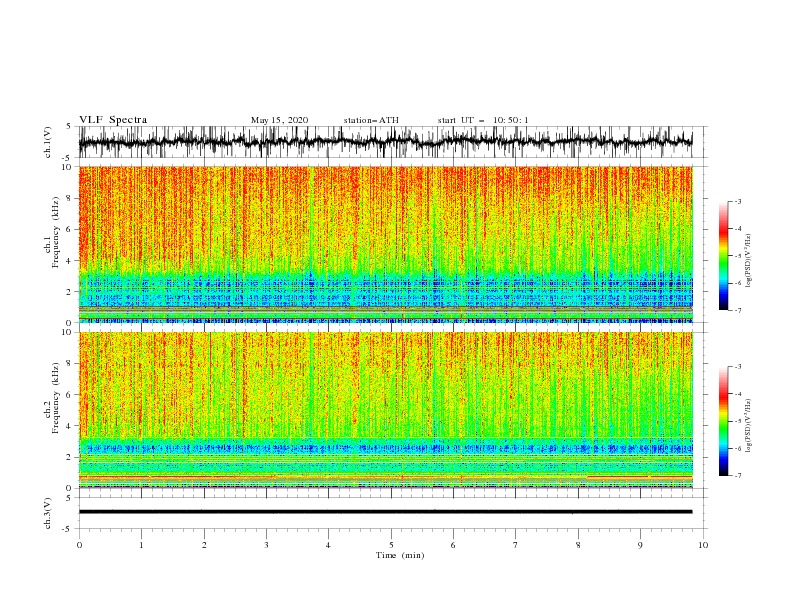Screen dimensions: 792x612
Task: Click the time axis tick label "10"
Action: [x=703, y=545]
